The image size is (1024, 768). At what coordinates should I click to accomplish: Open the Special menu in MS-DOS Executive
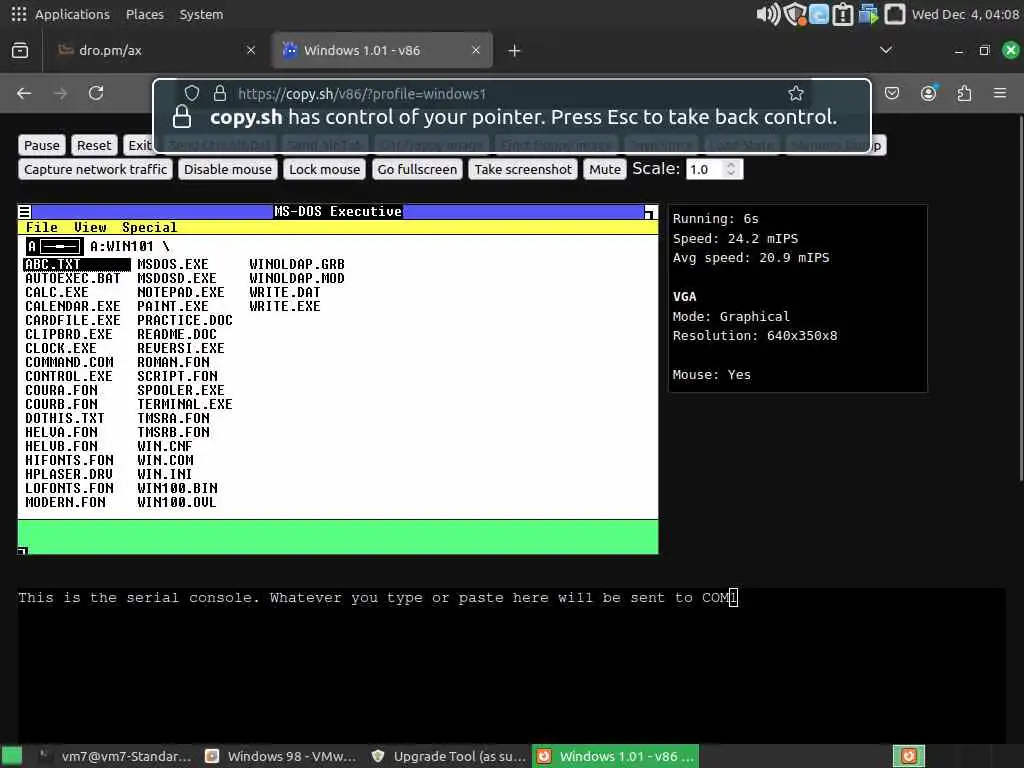point(150,227)
